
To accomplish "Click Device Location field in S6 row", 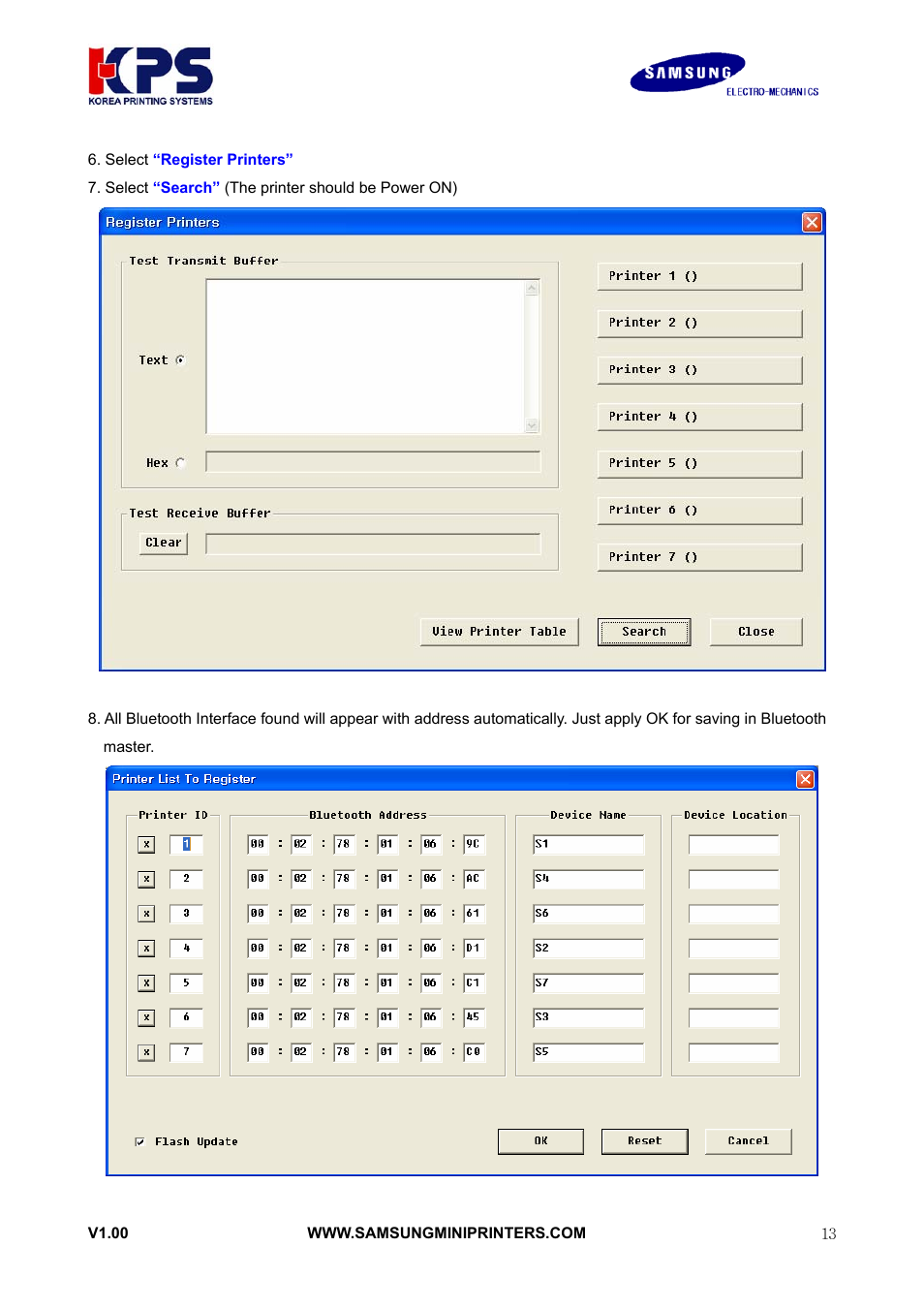I will (x=734, y=914).
